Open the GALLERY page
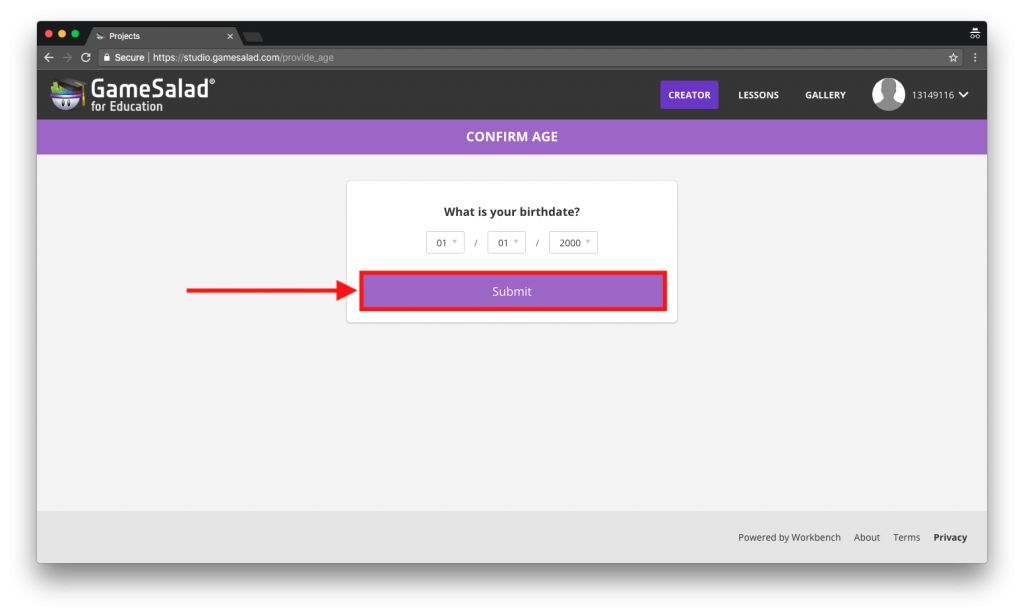 click(x=825, y=95)
